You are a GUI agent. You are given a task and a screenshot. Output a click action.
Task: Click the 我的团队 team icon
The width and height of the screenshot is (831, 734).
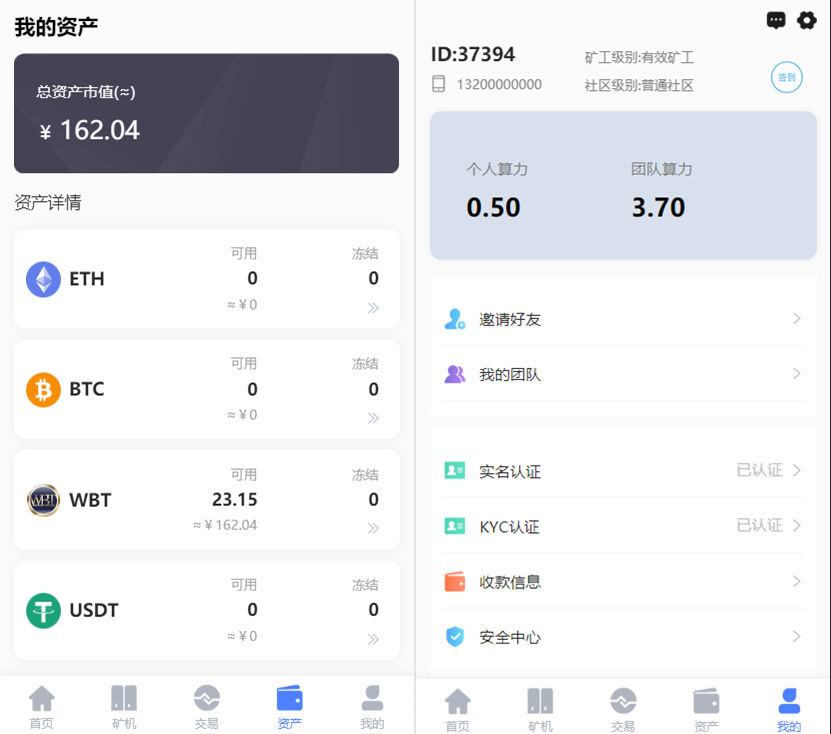pyautogui.click(x=455, y=374)
